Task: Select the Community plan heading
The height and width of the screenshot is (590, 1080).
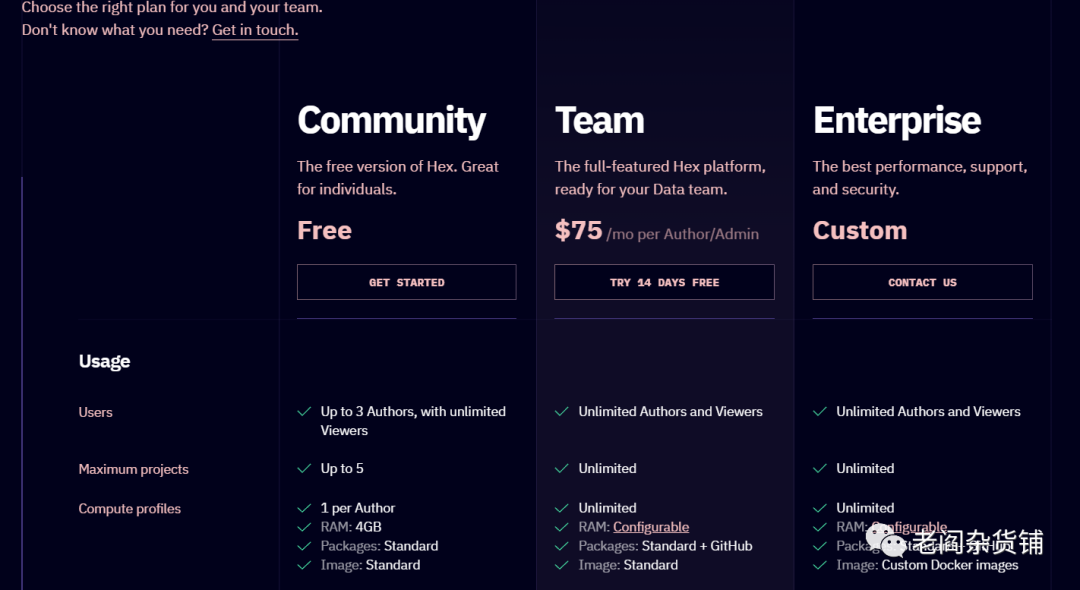Action: point(391,121)
